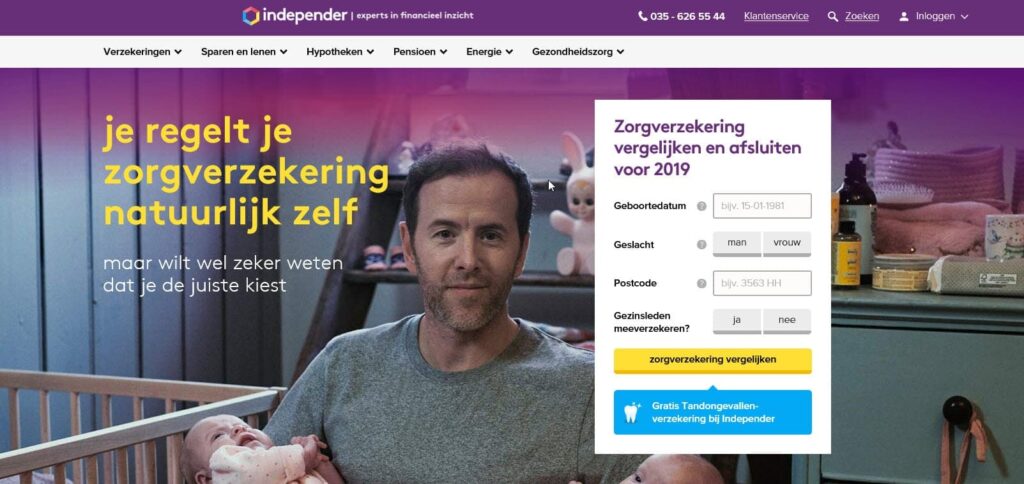The image size is (1024, 484).
Task: Click the phone icon beside 035 number
Action: click(643, 16)
